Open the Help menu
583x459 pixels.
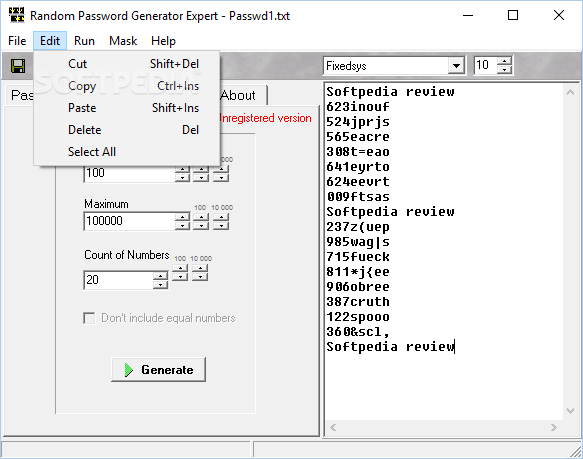pos(163,41)
